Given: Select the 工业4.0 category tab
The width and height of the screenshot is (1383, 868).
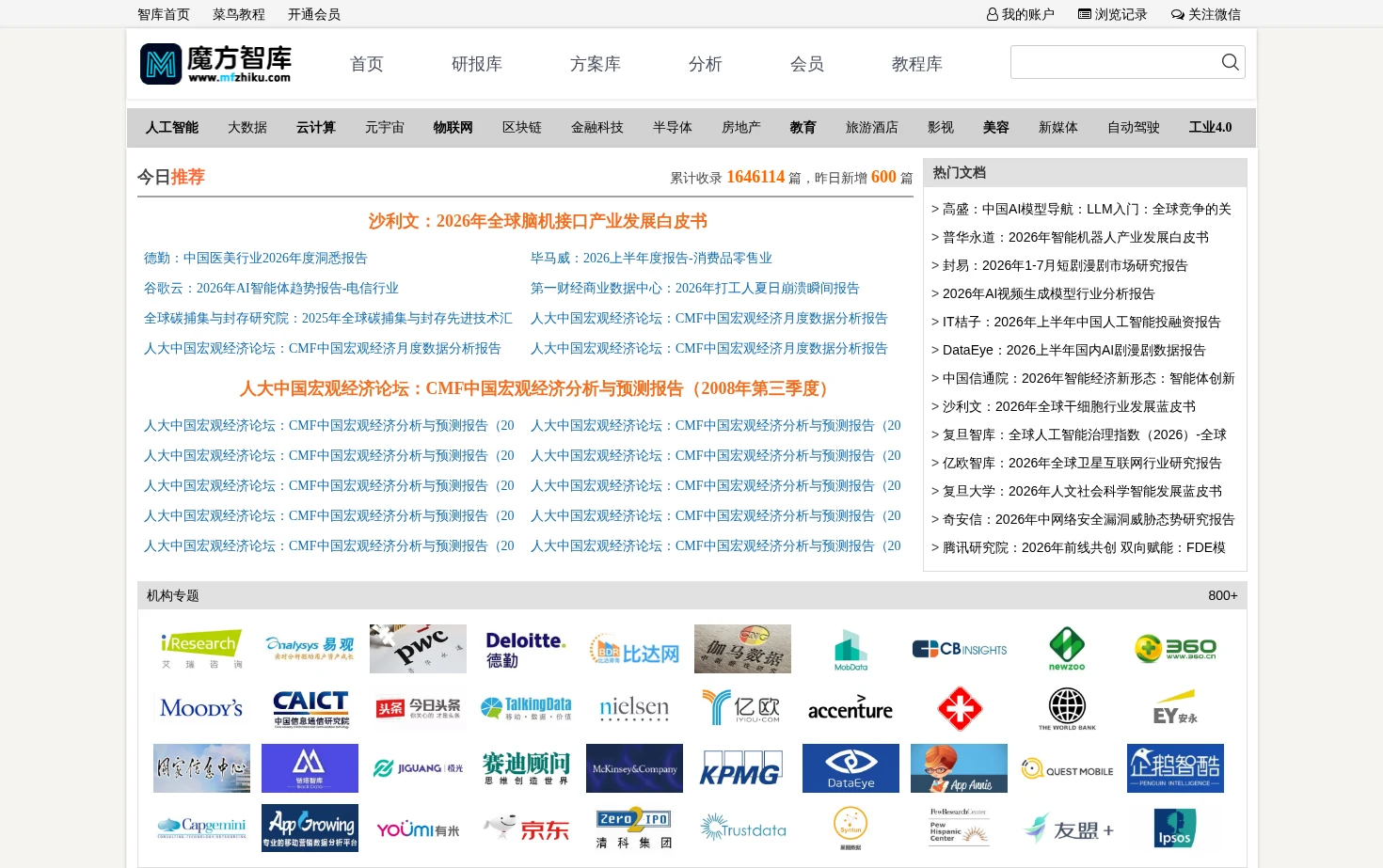Looking at the screenshot, I should pos(1210,127).
